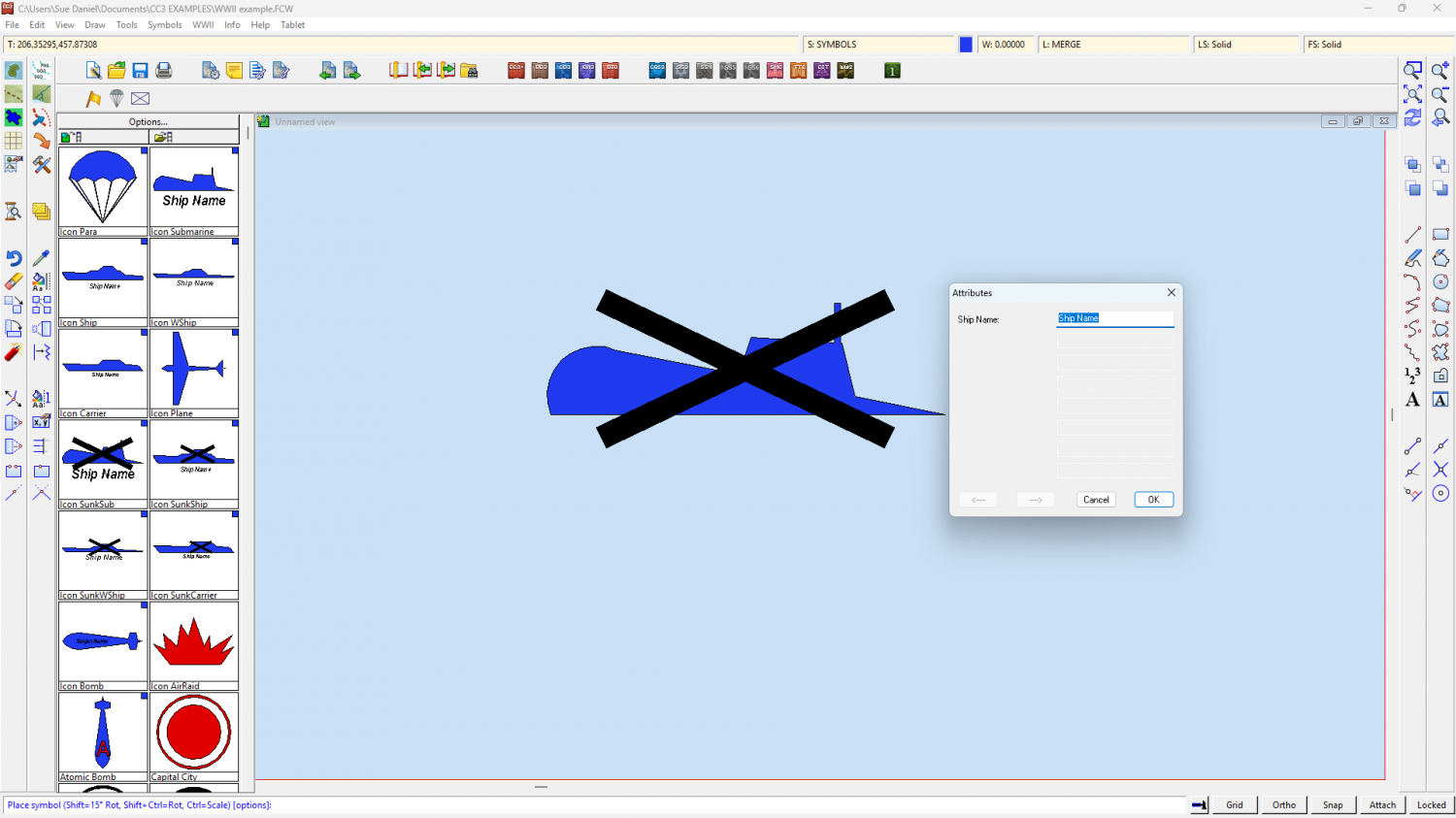Open the Symbols menu
This screenshot has height=818, width=1456.
(x=164, y=25)
